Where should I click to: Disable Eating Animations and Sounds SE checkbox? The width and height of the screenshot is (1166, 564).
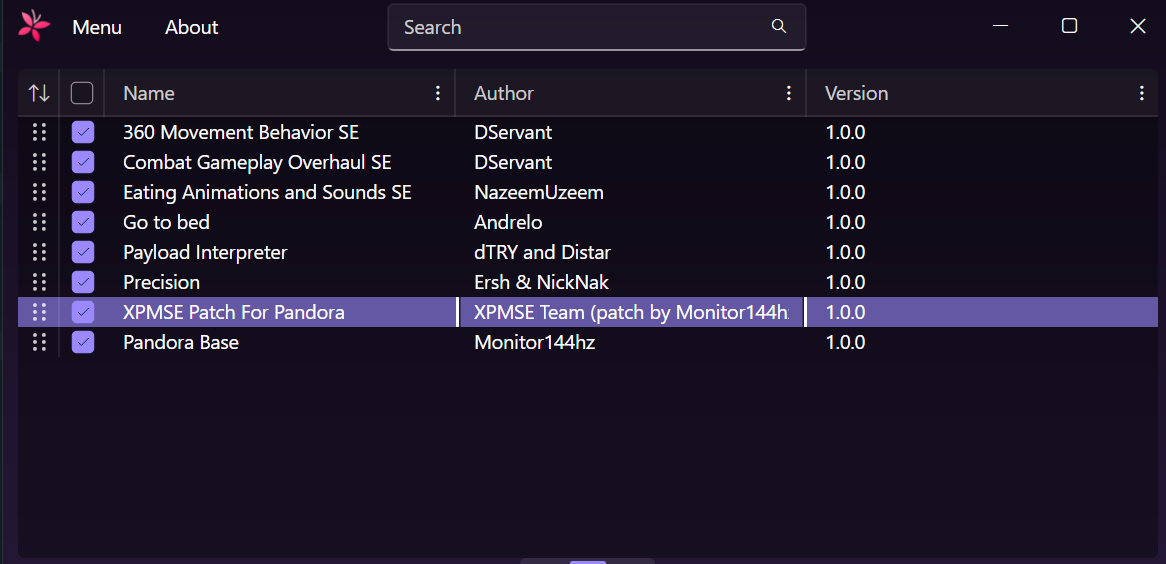click(x=83, y=192)
